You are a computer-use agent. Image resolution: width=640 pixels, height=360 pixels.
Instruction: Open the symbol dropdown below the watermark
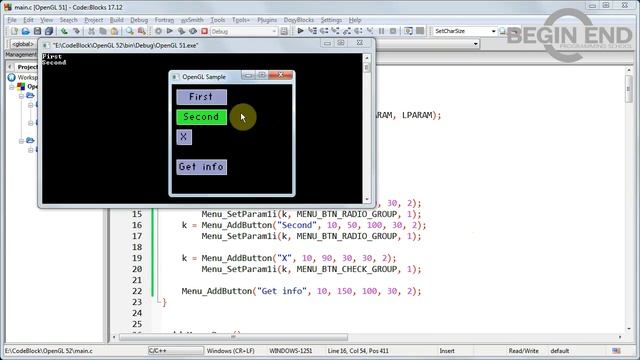476,44
